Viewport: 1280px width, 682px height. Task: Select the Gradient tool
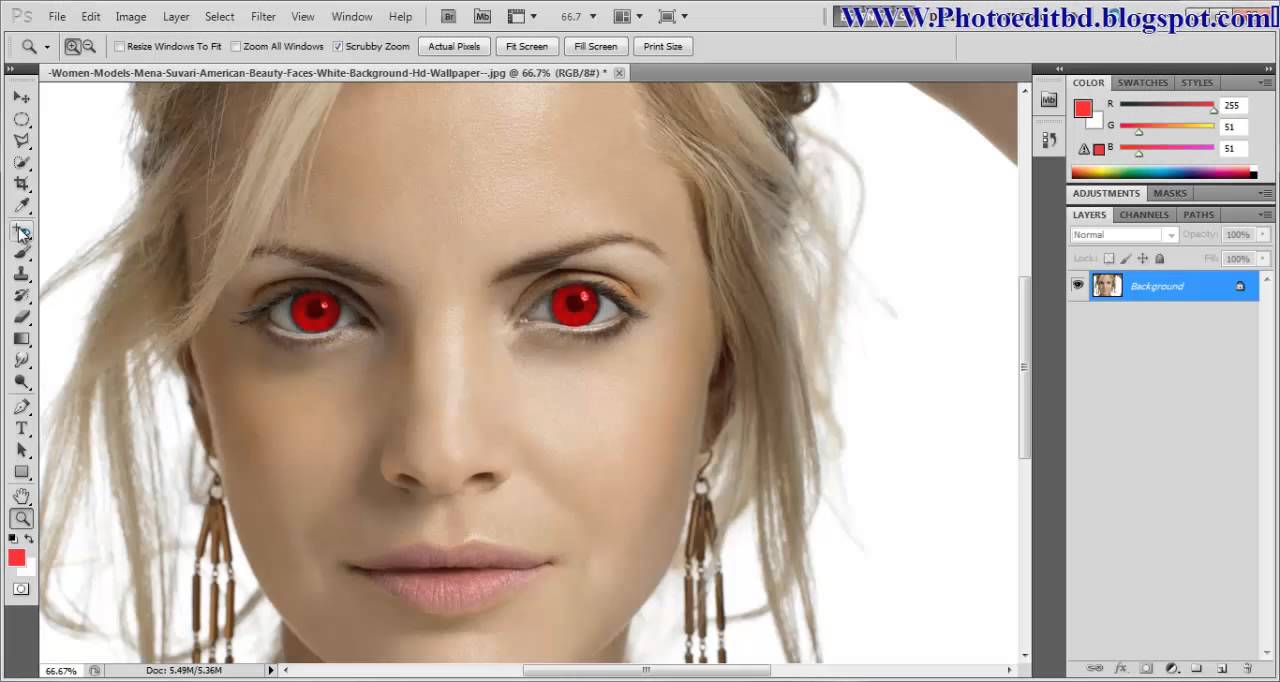pyautogui.click(x=21, y=339)
